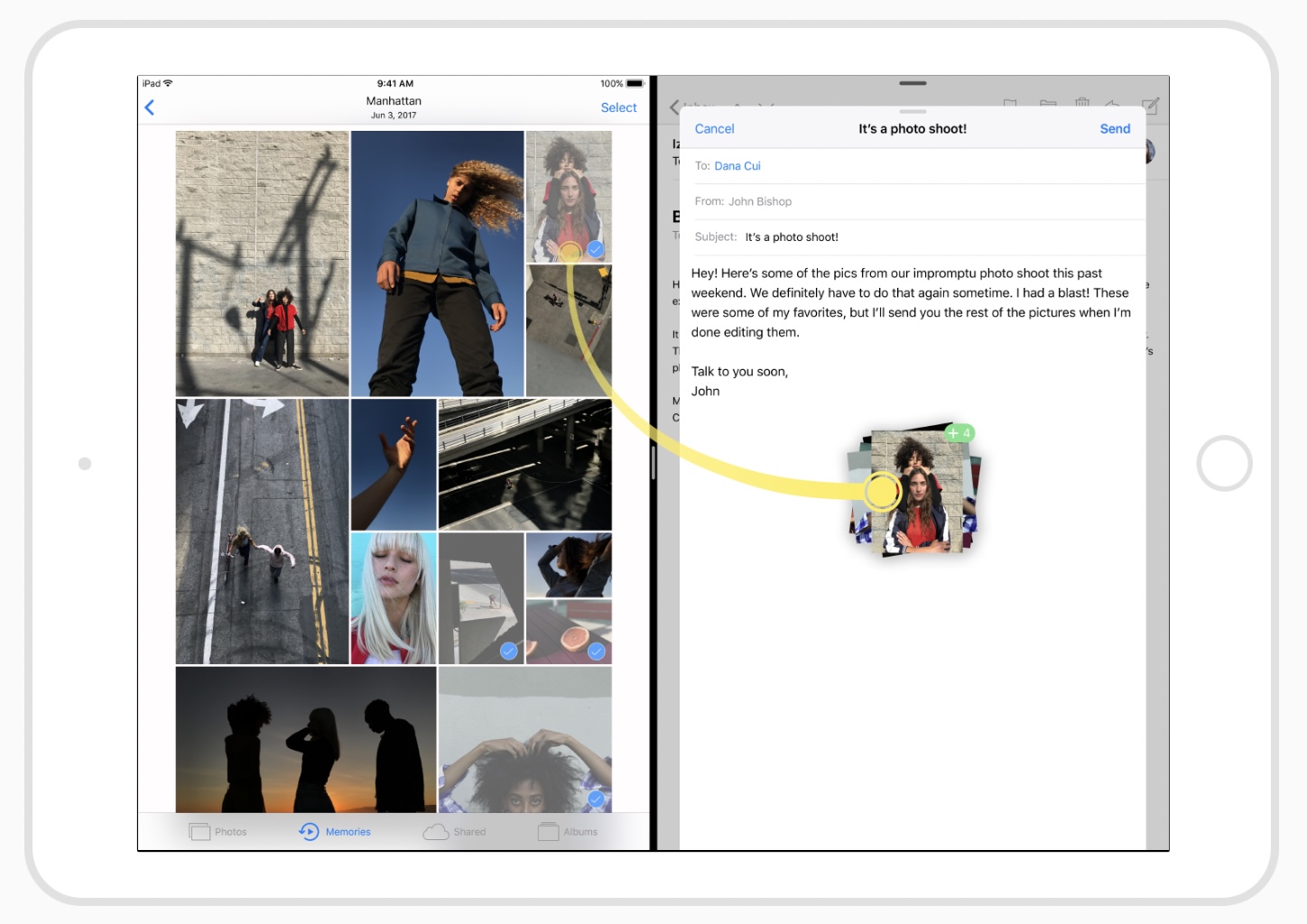The width and height of the screenshot is (1307, 924).
Task: Click the Mail Slide Over top grabber
Action: click(913, 83)
